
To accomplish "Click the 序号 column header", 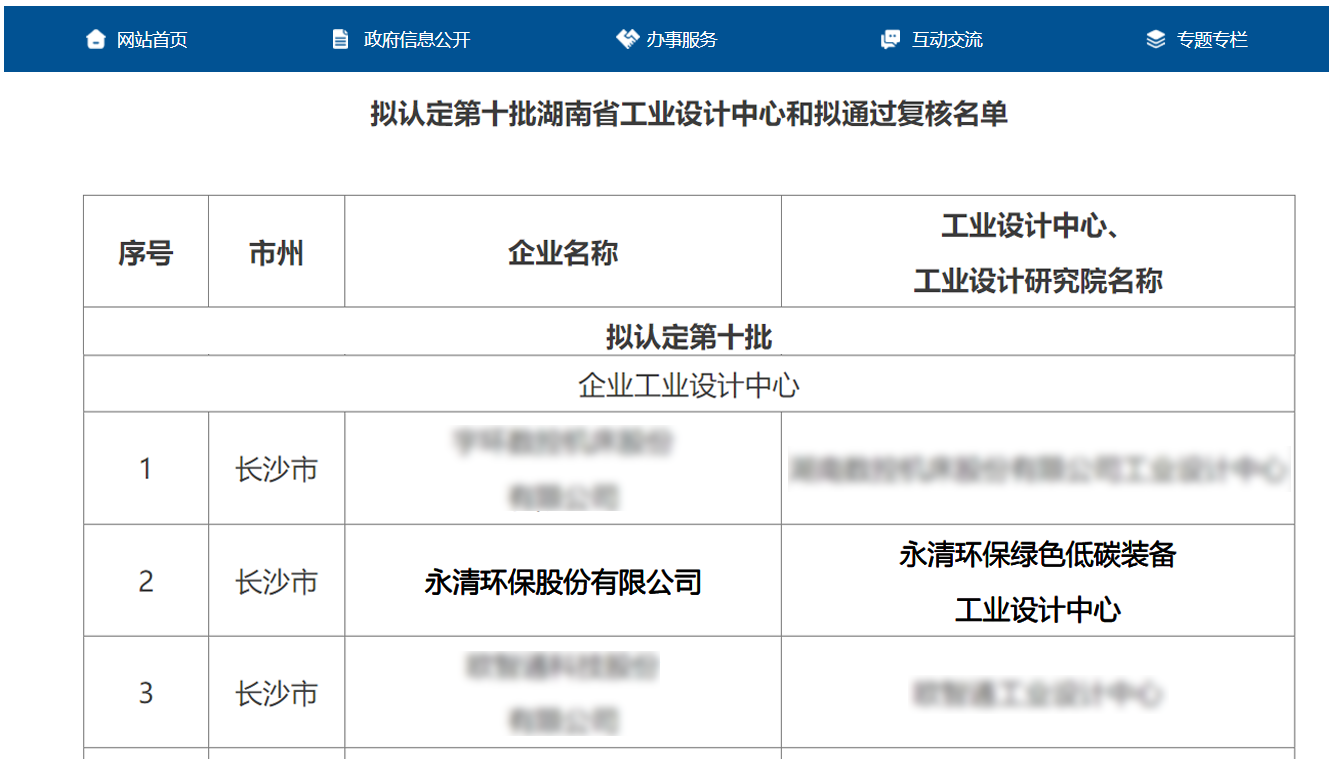I will [146, 253].
